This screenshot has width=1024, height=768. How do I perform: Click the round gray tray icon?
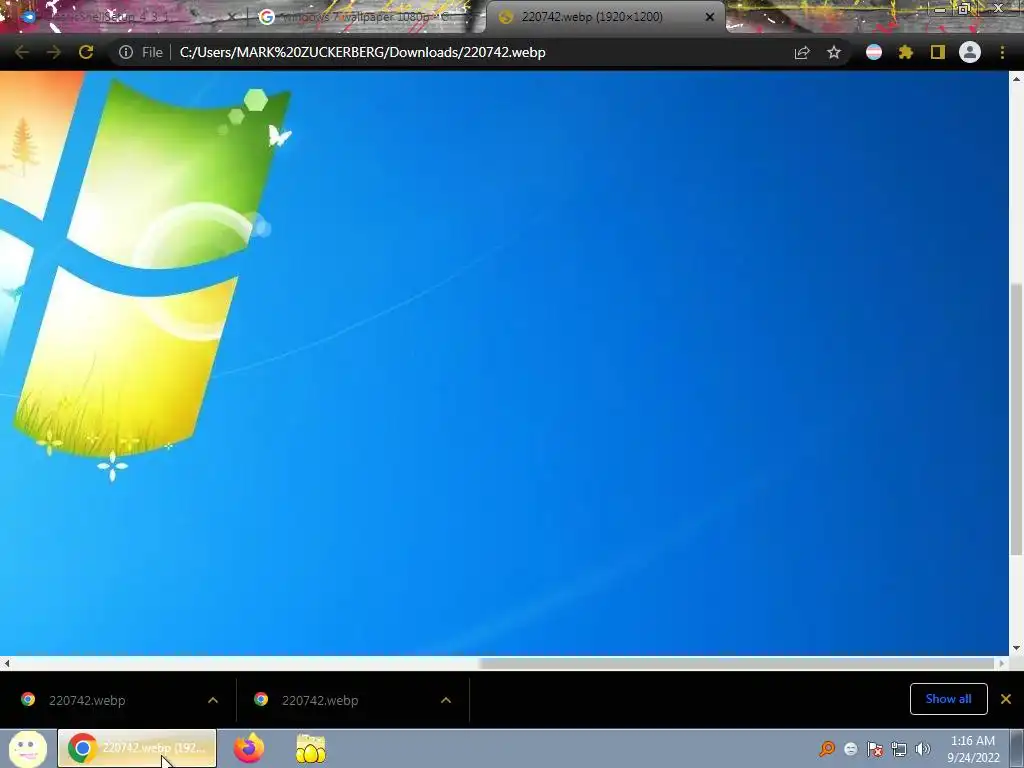click(x=850, y=749)
